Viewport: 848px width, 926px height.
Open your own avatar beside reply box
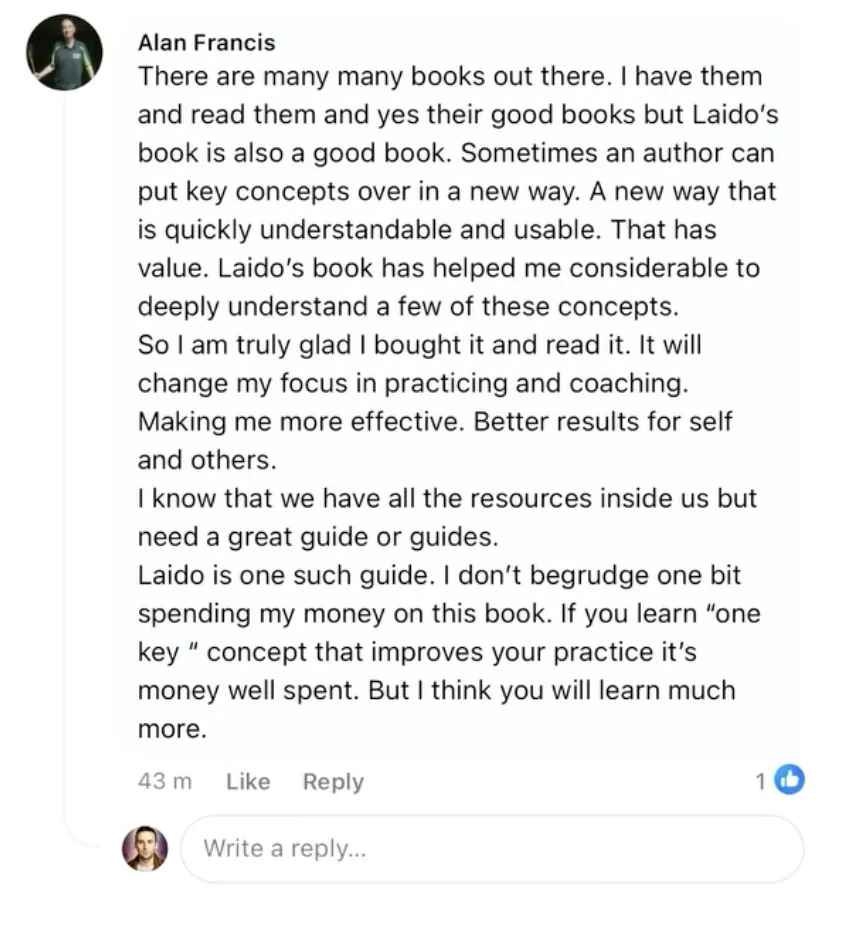pos(145,849)
